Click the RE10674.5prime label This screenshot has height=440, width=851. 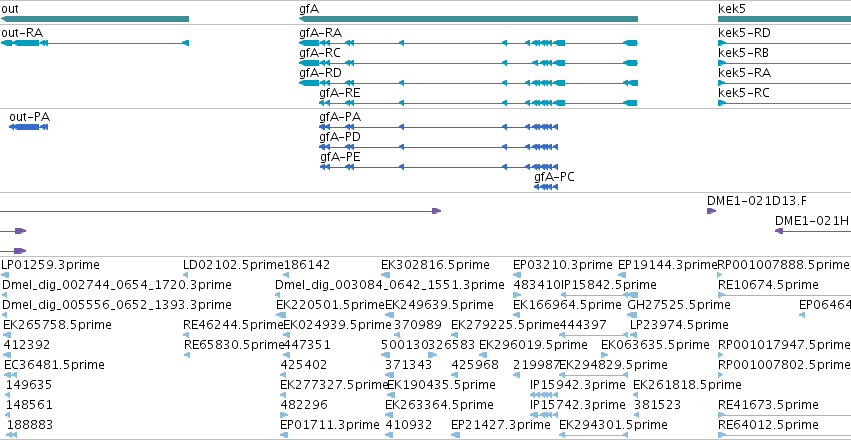click(768, 285)
